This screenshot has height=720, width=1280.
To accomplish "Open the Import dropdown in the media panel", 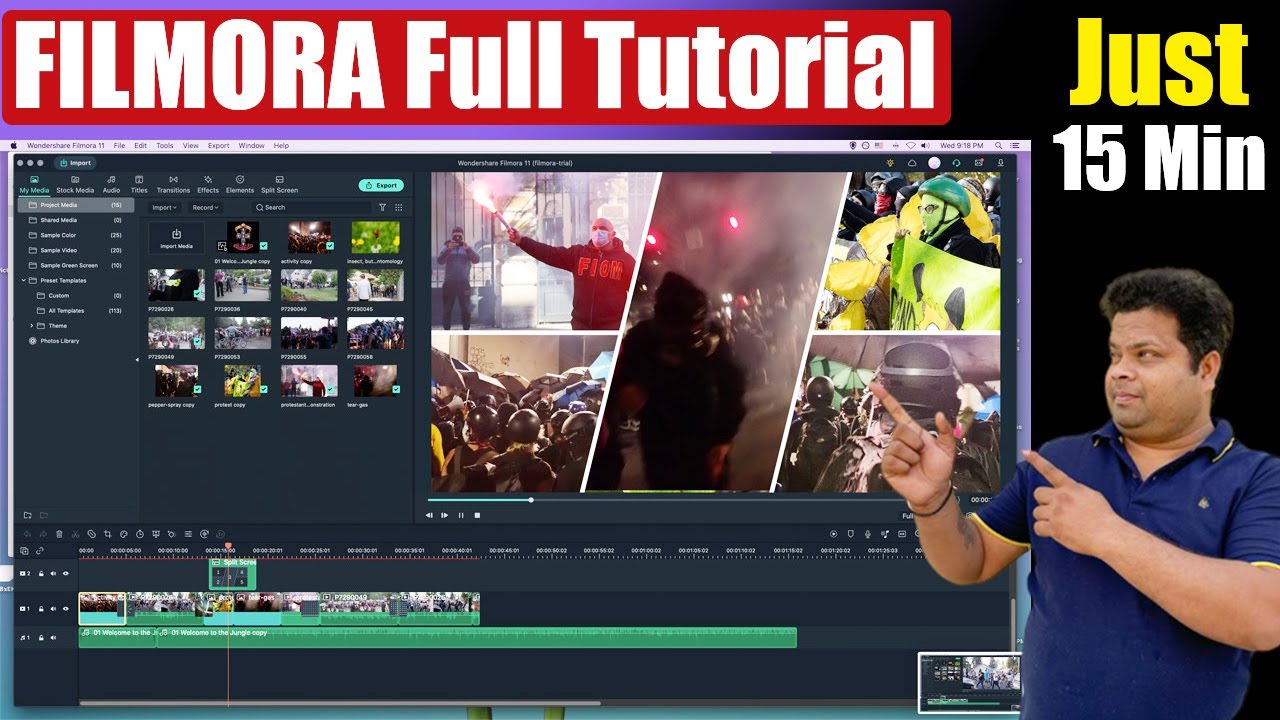I will [x=164, y=207].
